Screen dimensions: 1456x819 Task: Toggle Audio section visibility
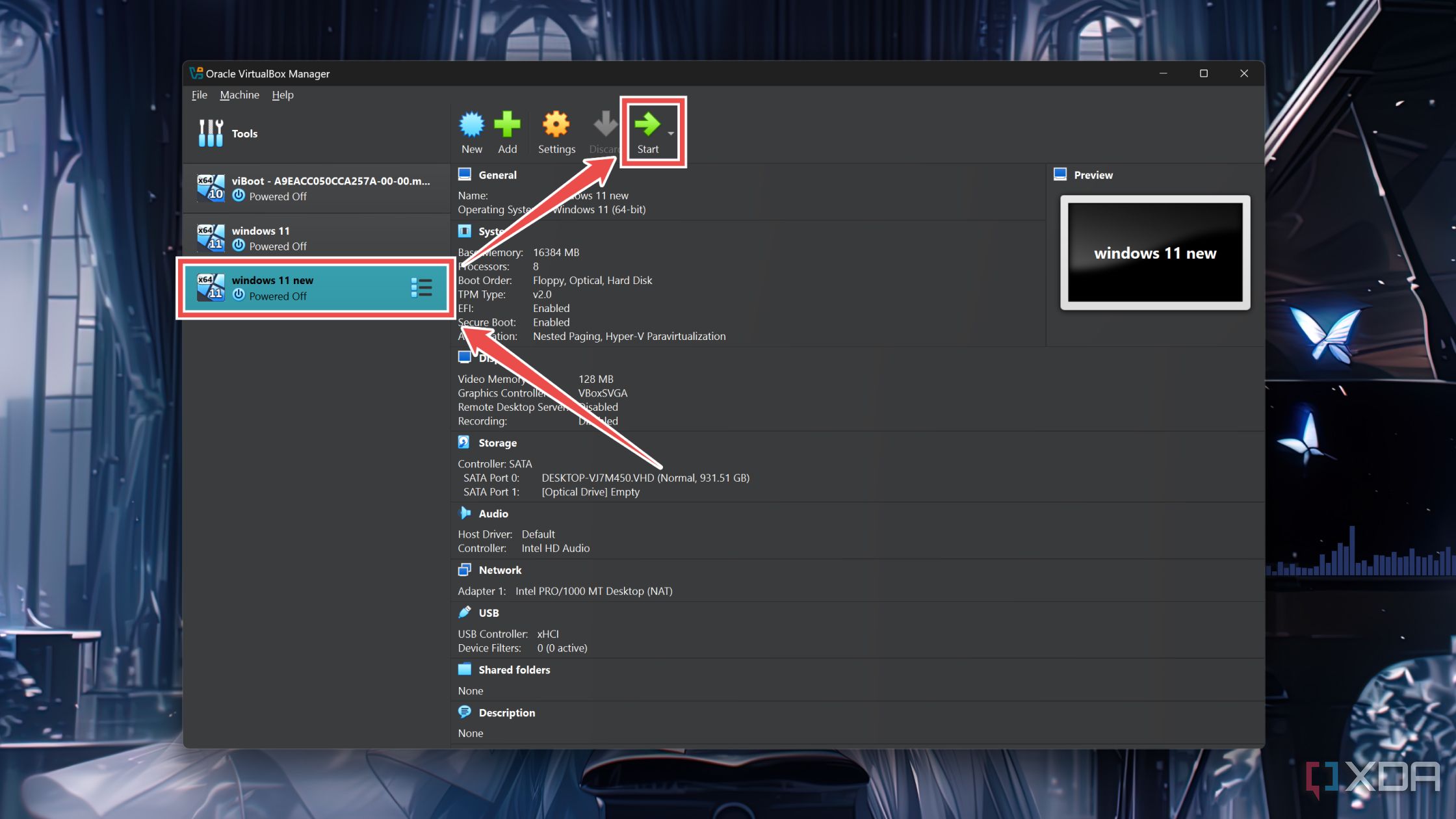494,513
